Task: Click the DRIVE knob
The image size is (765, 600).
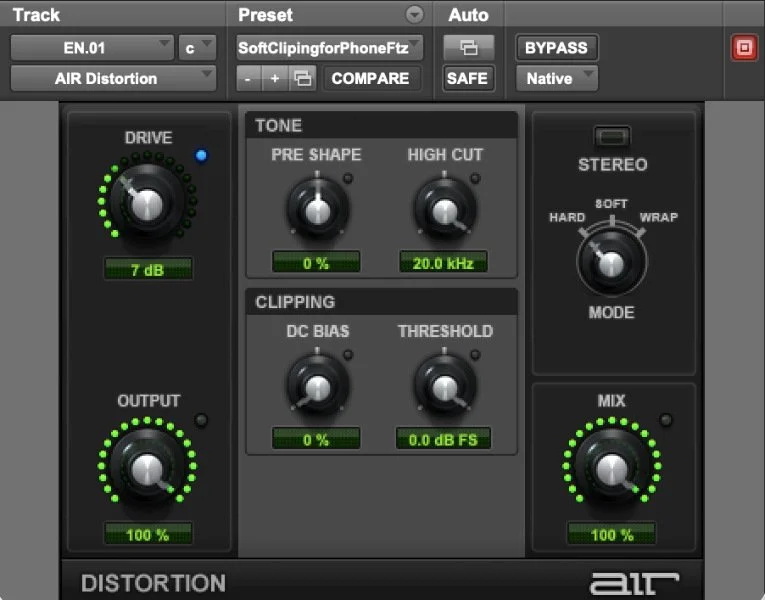Action: (x=147, y=202)
